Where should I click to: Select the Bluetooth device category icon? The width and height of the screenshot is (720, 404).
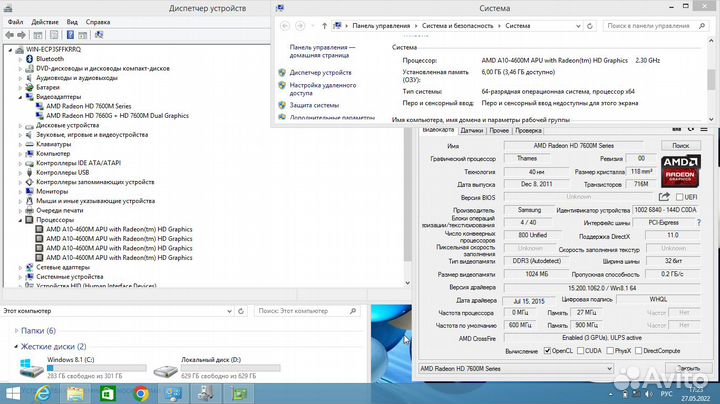[30, 59]
